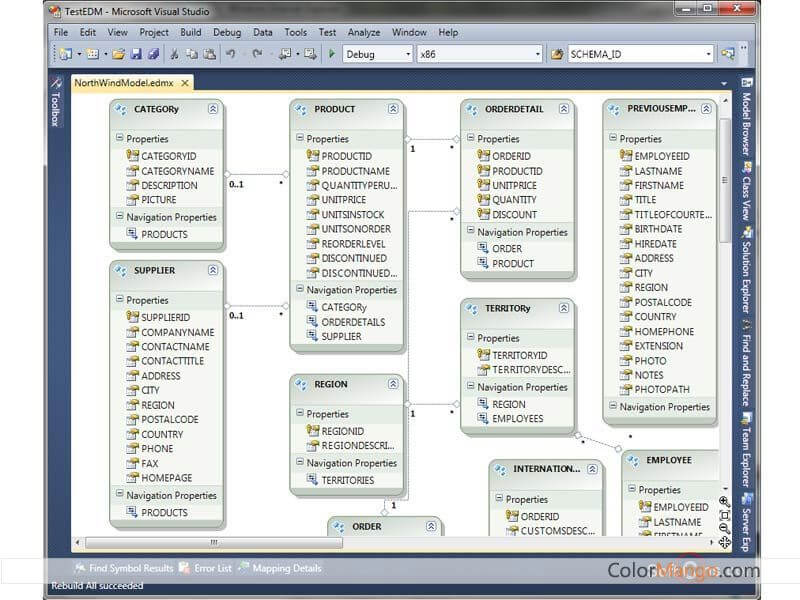
Task: Open the Find and Replace side panel
Action: pos(746,363)
